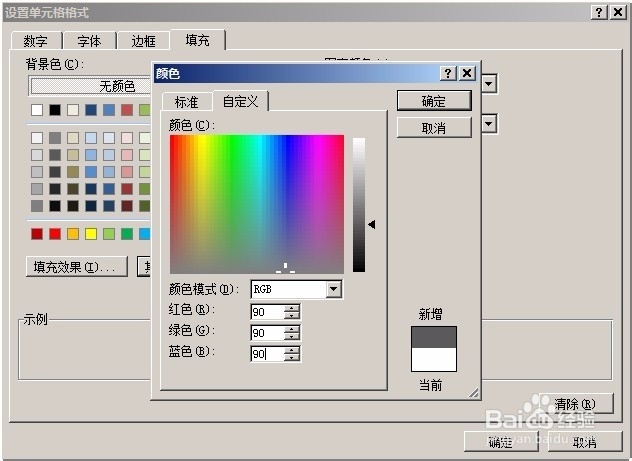This screenshot has height=461, width=632.
Task: Select the 填充 tab in Format Cells
Action: (x=198, y=40)
